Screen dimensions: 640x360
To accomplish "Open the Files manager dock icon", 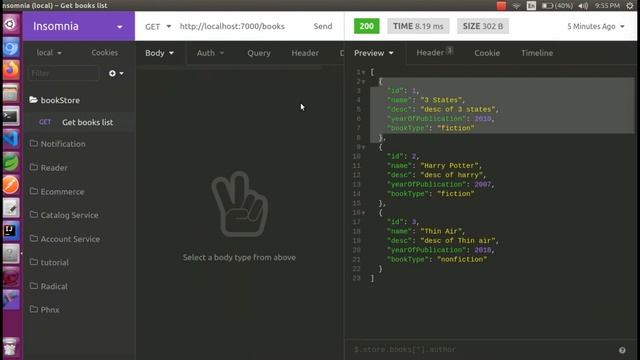I will coord(11,93).
